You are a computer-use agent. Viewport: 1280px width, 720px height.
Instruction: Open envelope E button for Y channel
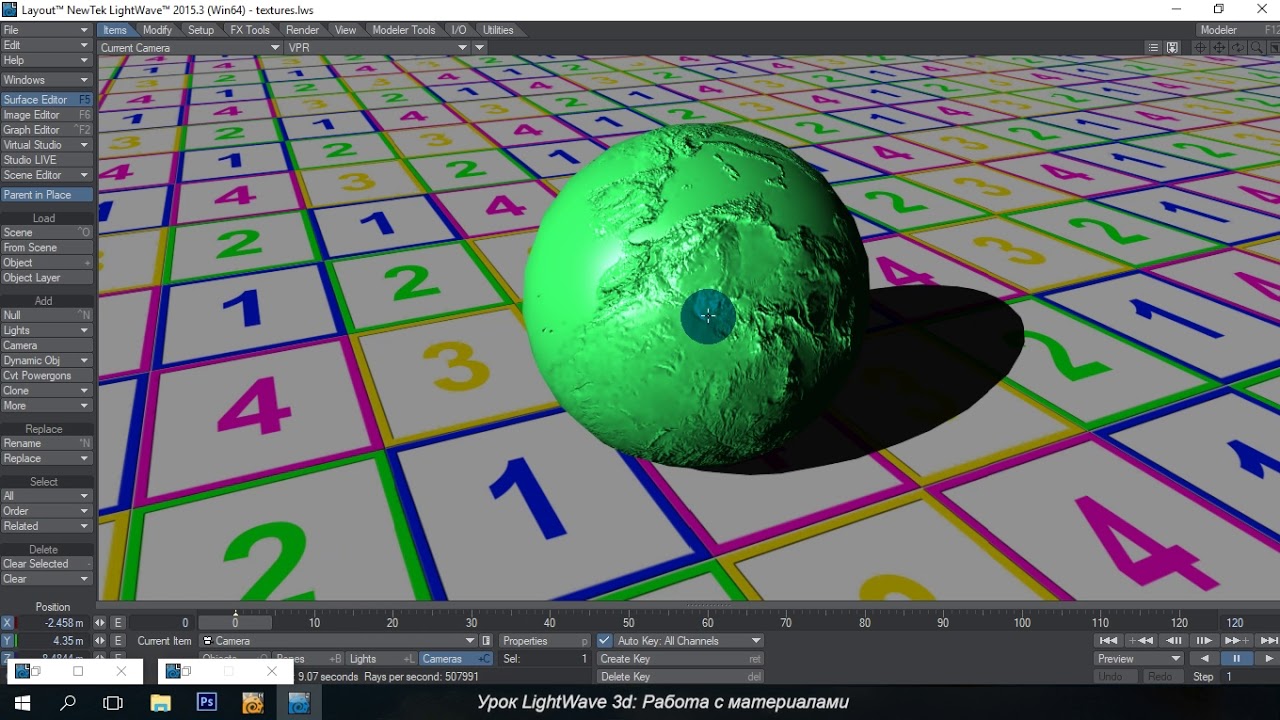(x=117, y=641)
